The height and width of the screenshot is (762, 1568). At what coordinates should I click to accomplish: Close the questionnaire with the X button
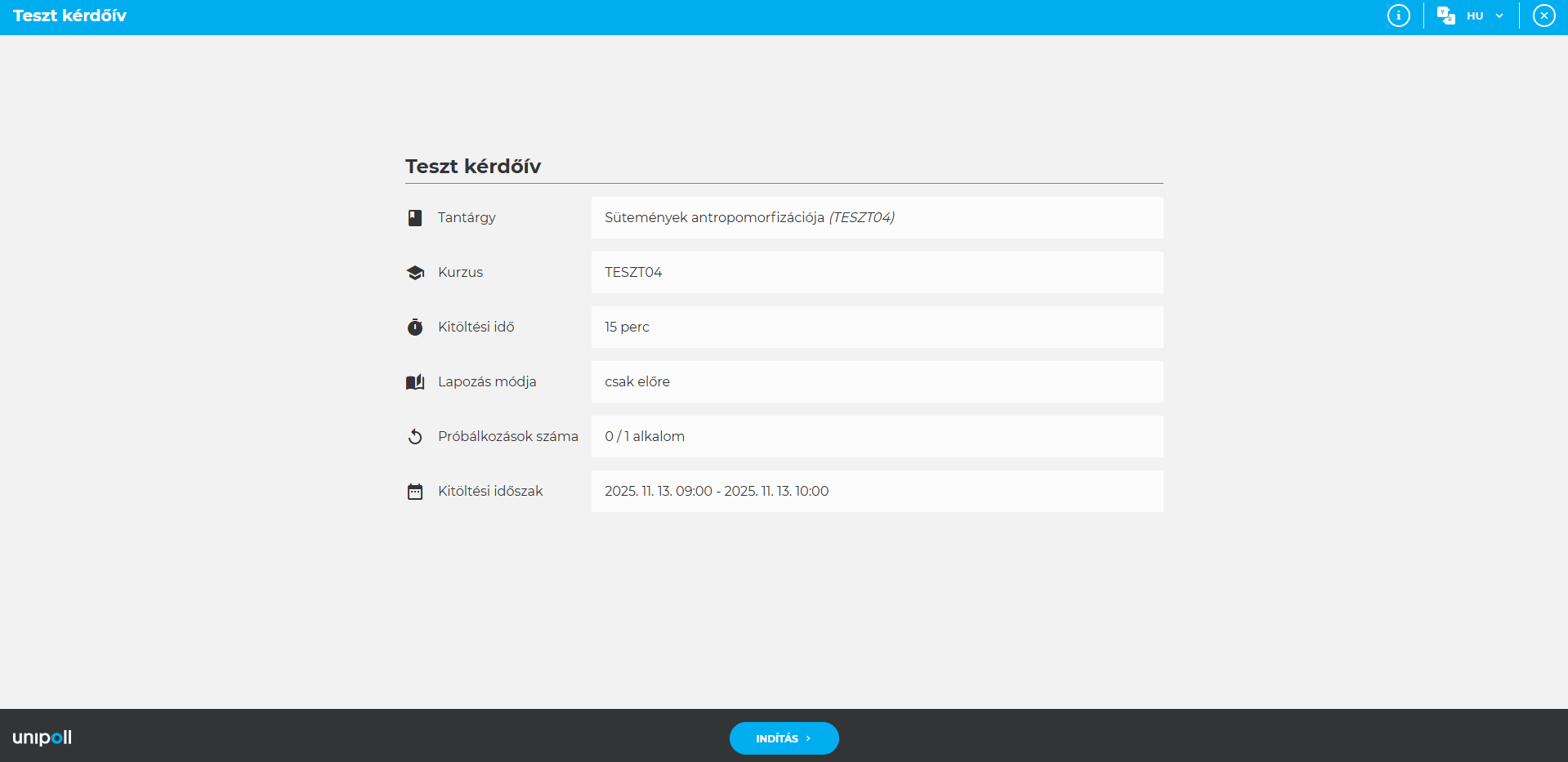pyautogui.click(x=1543, y=16)
